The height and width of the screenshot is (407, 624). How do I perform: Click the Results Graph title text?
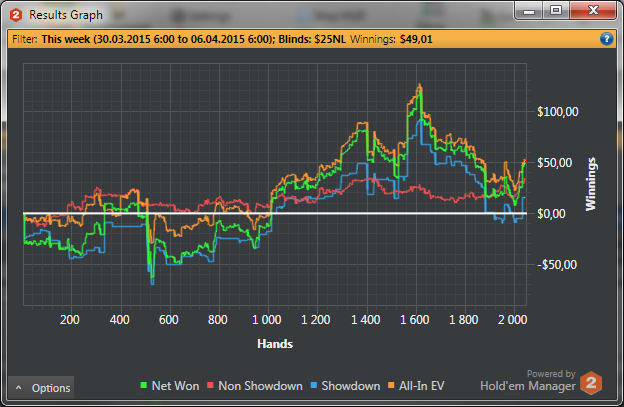click(x=66, y=15)
